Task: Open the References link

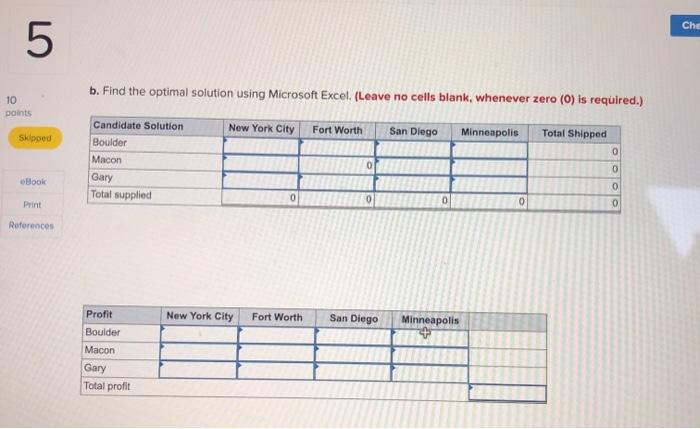Action: coord(31,225)
